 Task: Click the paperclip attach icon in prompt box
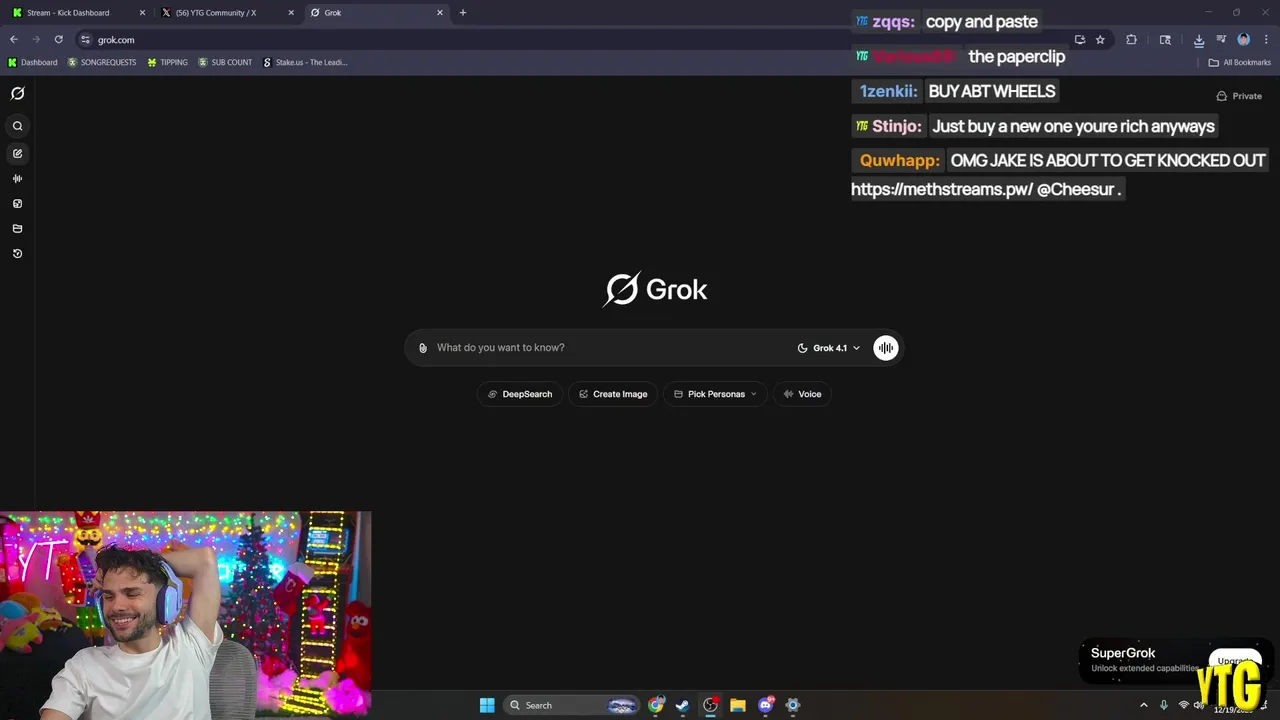(423, 348)
